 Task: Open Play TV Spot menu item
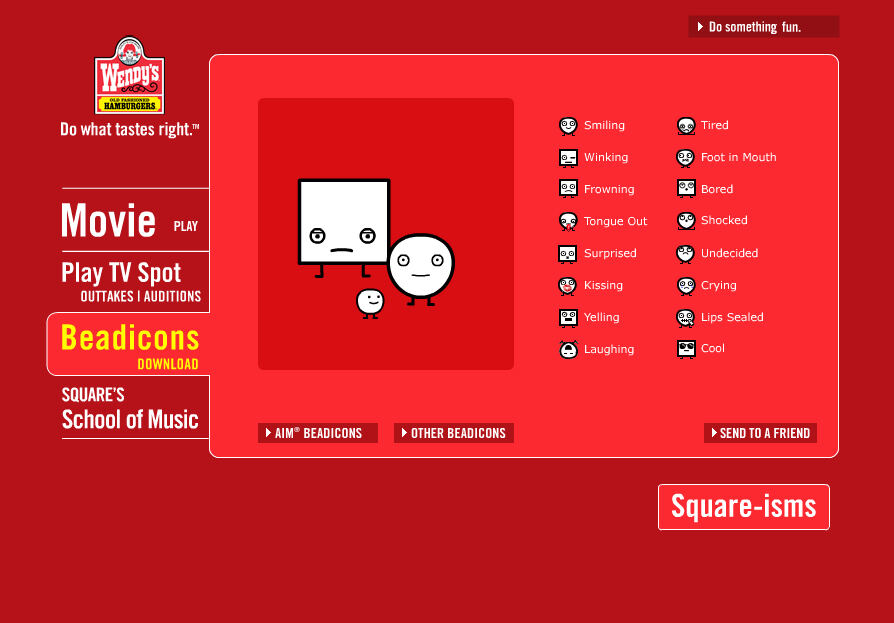(x=121, y=273)
